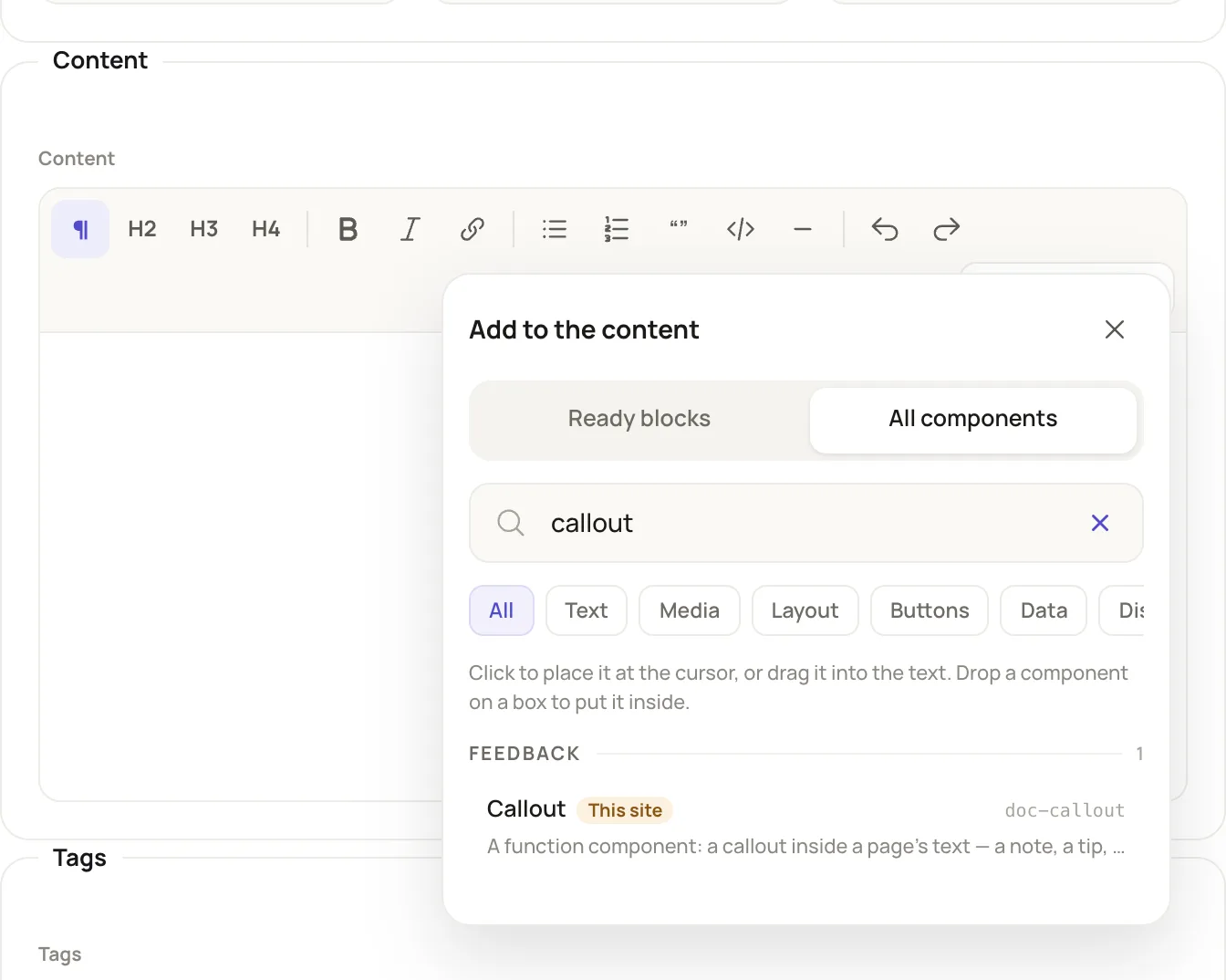The width and height of the screenshot is (1226, 980).
Task: Select the All filter chip
Action: [502, 610]
